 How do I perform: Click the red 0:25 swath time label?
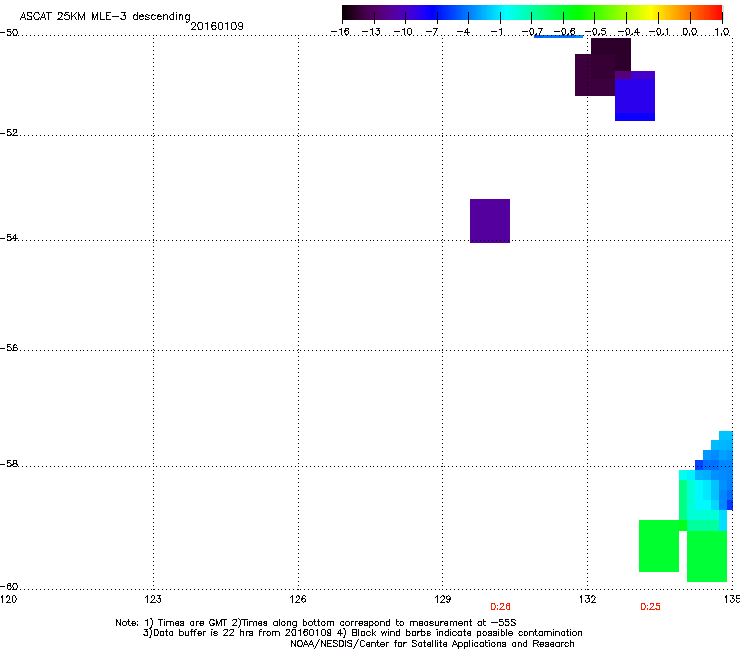(x=650, y=607)
